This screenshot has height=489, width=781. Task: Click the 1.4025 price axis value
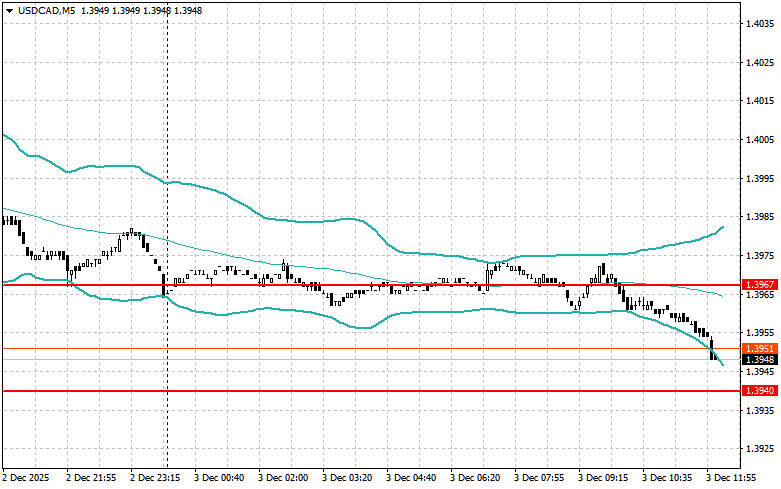(x=760, y=62)
